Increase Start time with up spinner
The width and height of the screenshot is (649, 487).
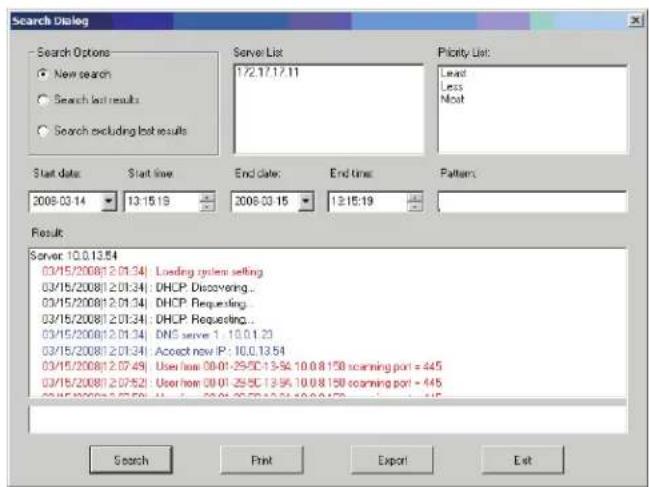(x=207, y=197)
